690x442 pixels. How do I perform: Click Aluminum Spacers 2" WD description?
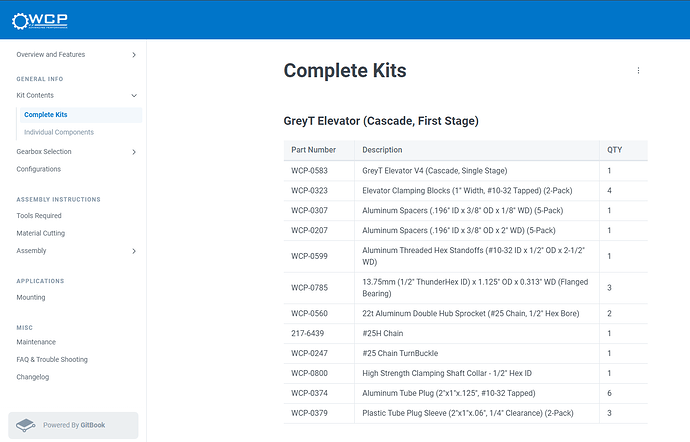[x=459, y=230]
